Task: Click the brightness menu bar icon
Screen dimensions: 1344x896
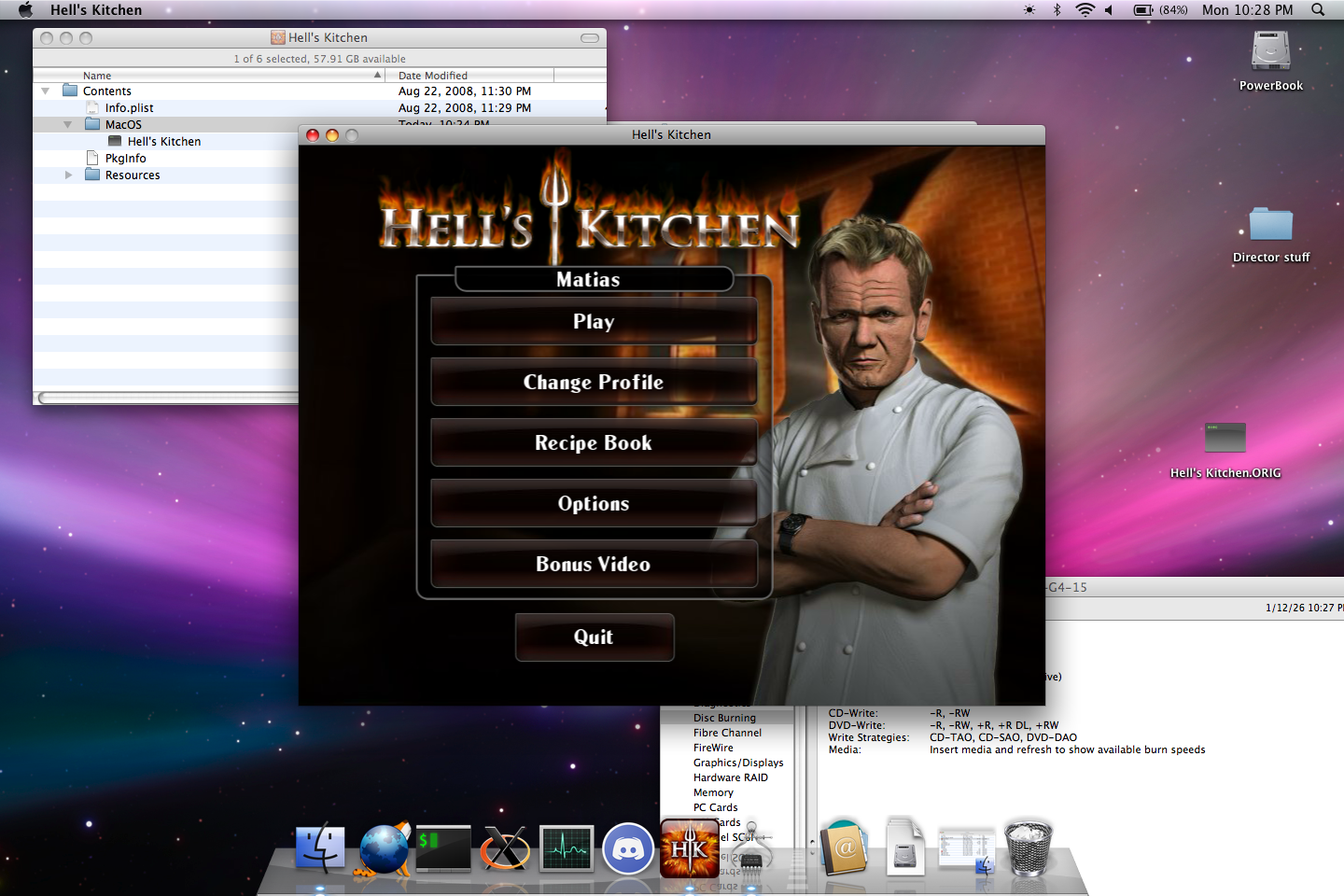Action: tap(1029, 9)
